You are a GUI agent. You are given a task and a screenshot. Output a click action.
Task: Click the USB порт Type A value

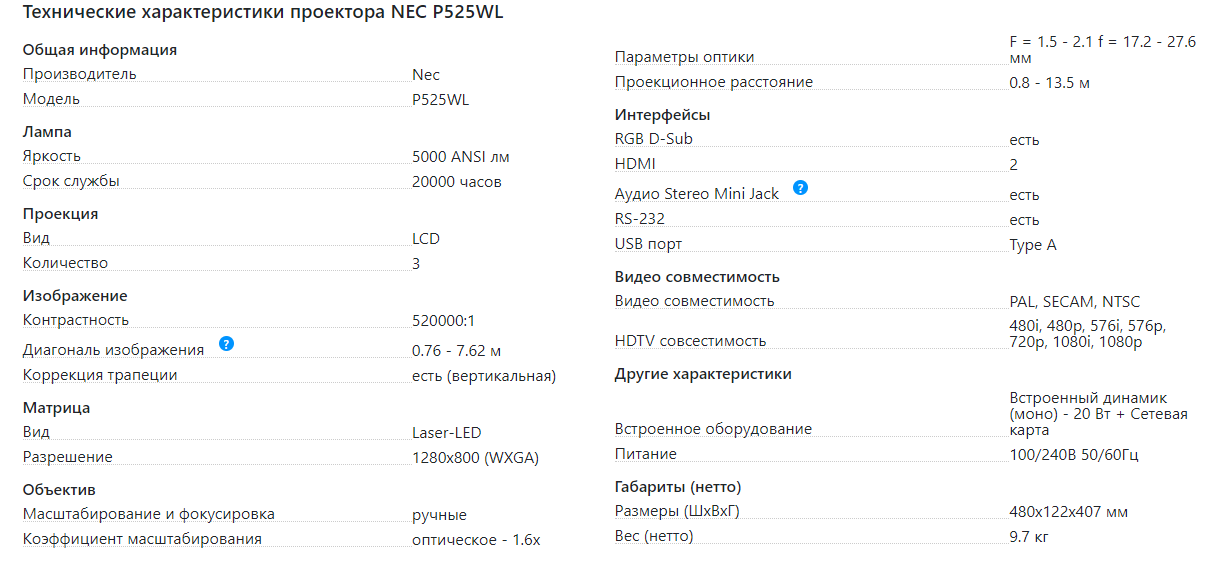tap(1033, 245)
